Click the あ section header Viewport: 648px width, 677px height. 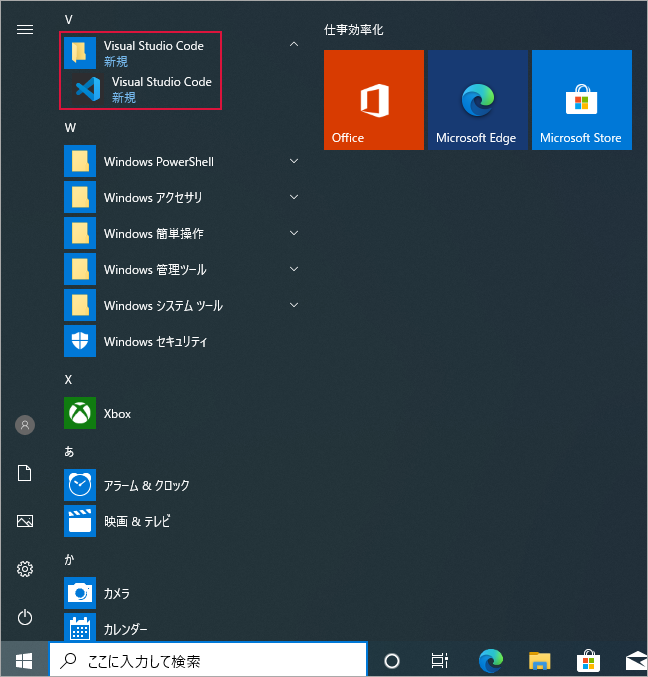(69, 452)
